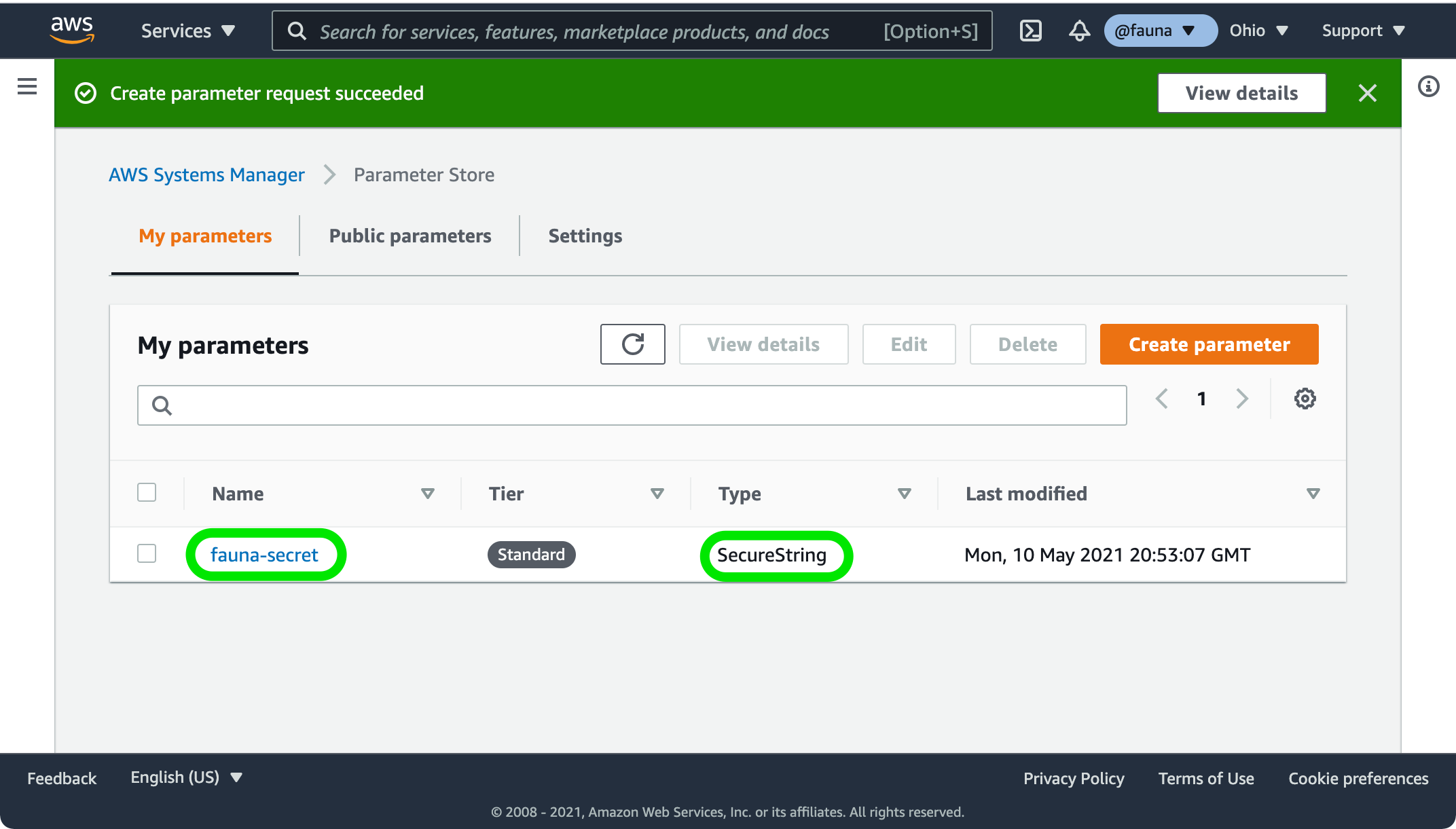The image size is (1456, 829).
Task: Click Create parameter orange button
Action: coord(1208,343)
